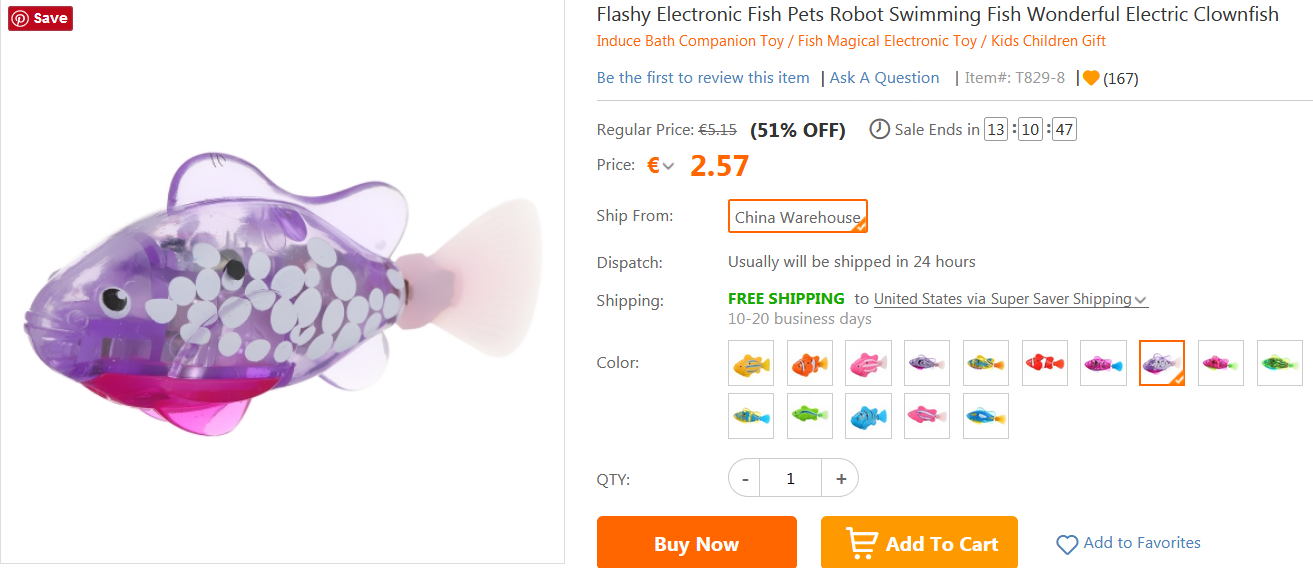This screenshot has height=568, width=1313.
Task: Decrease quantity with the minus button
Action: pyautogui.click(x=745, y=479)
